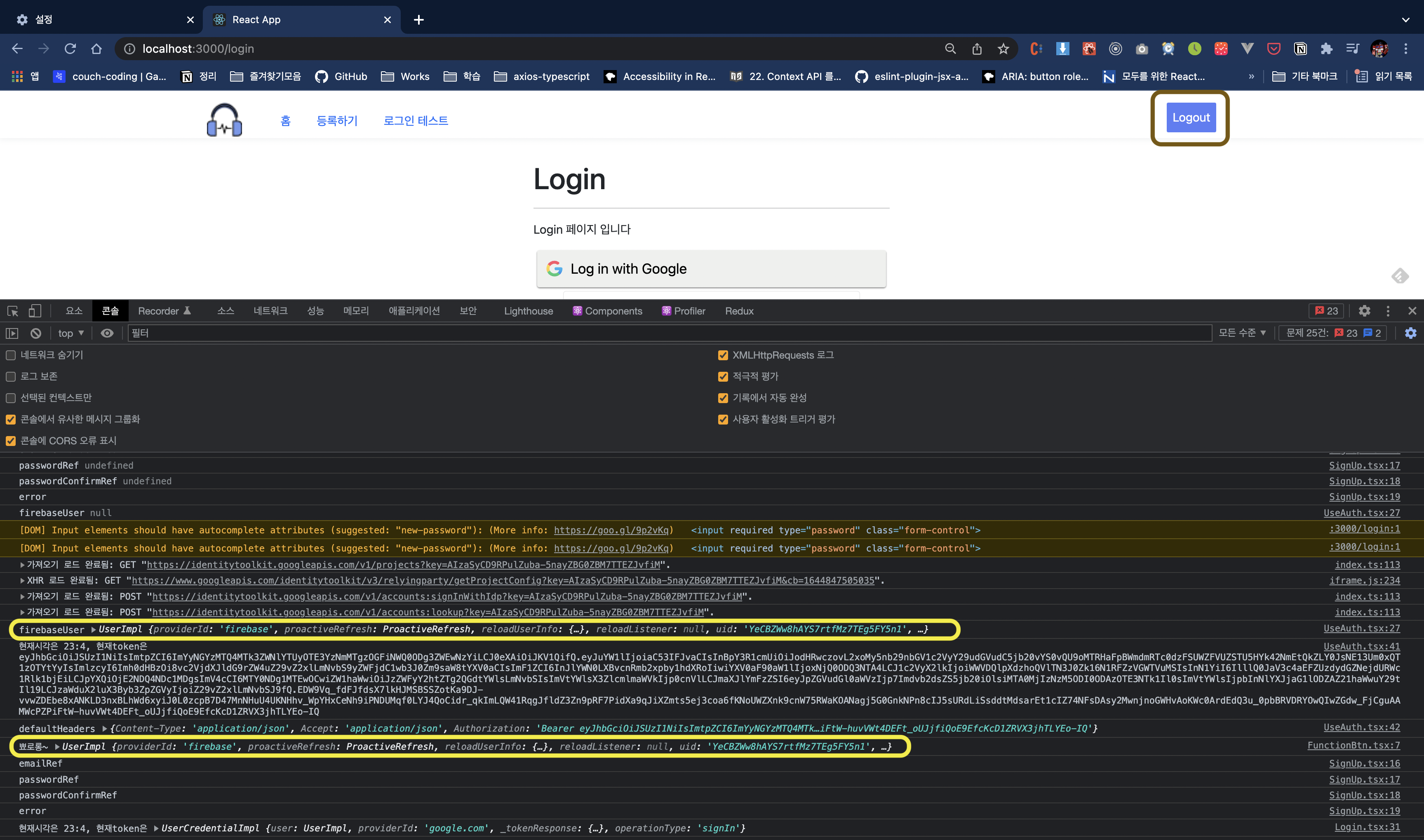Screen dimensions: 1424x840
Task: Clear console with the ban icon
Action: click(36, 333)
